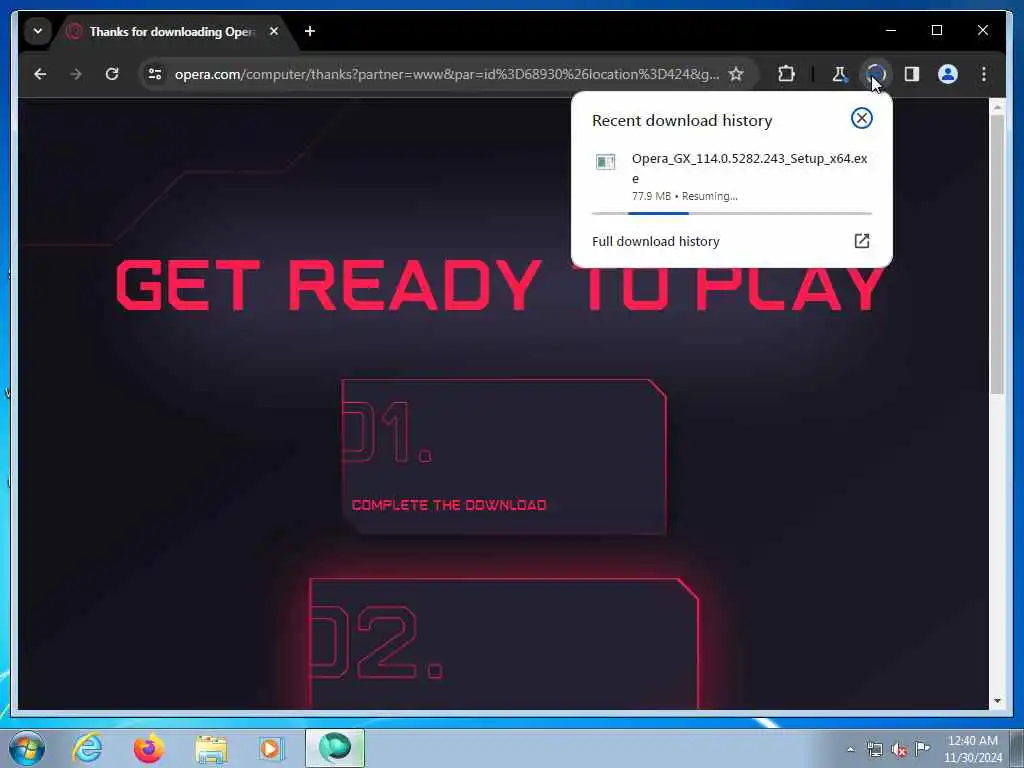Close the 'Thanks for downloading Opera' tab

[x=274, y=31]
